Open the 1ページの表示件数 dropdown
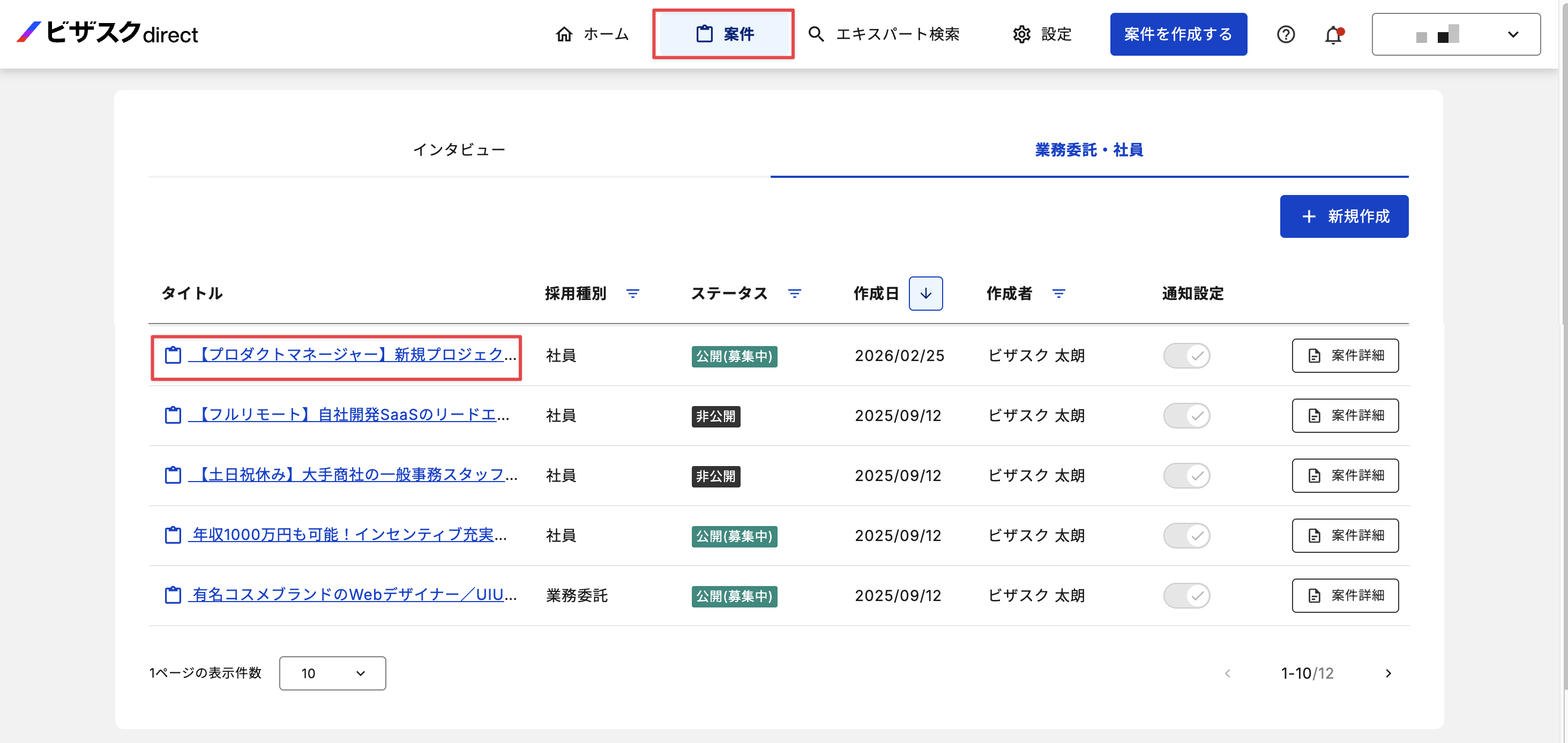The image size is (1568, 743). click(x=332, y=674)
